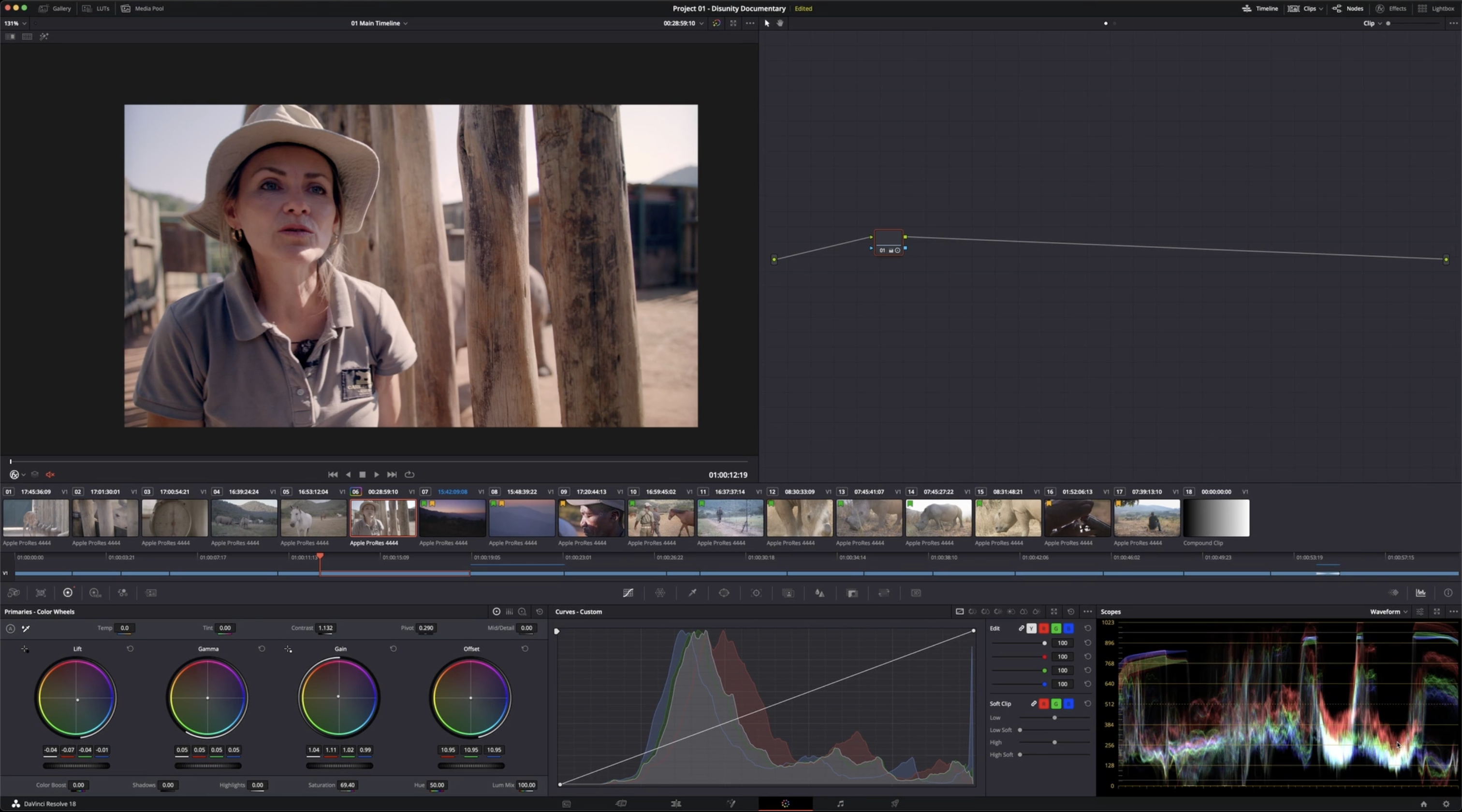The image size is (1462, 812).
Task: Select the hand pan tool in node editor
Action: click(780, 23)
